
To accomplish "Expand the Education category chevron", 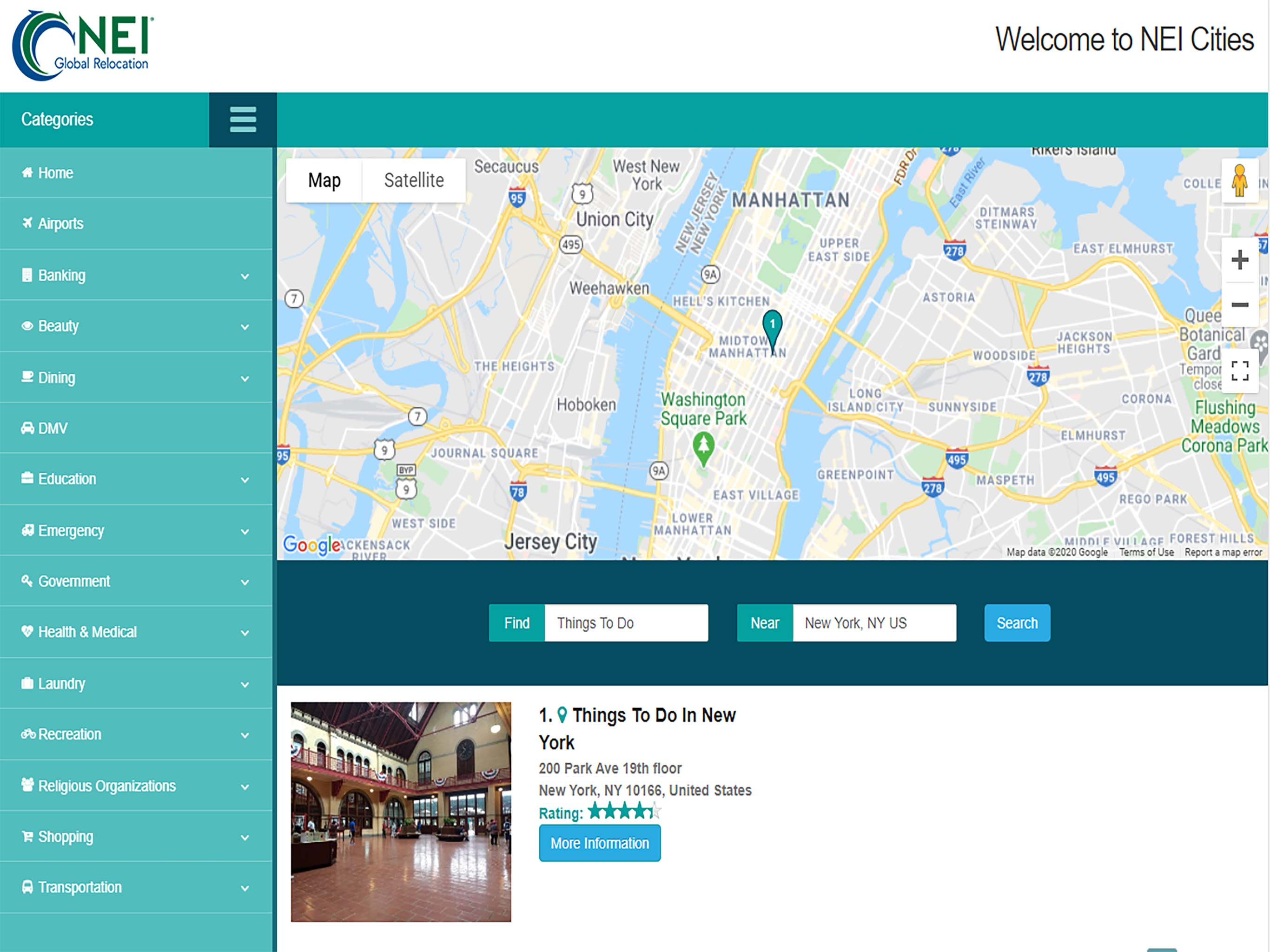I will tap(245, 479).
